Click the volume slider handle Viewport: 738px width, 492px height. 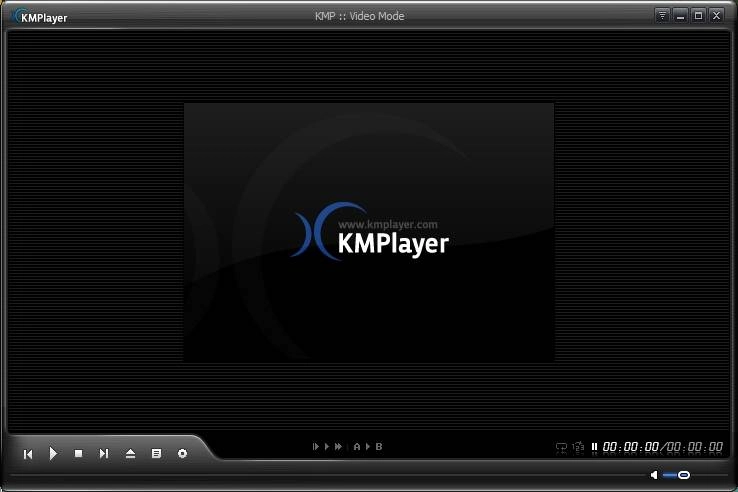coord(684,475)
